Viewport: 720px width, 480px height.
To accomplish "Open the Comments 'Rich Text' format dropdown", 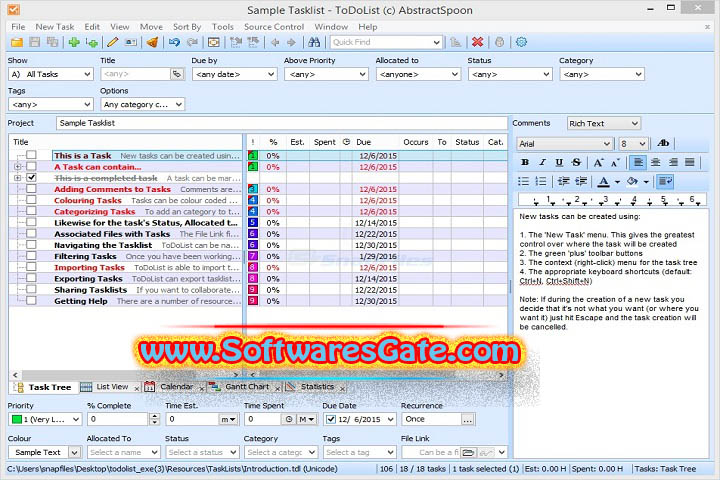I will pyautogui.click(x=603, y=123).
